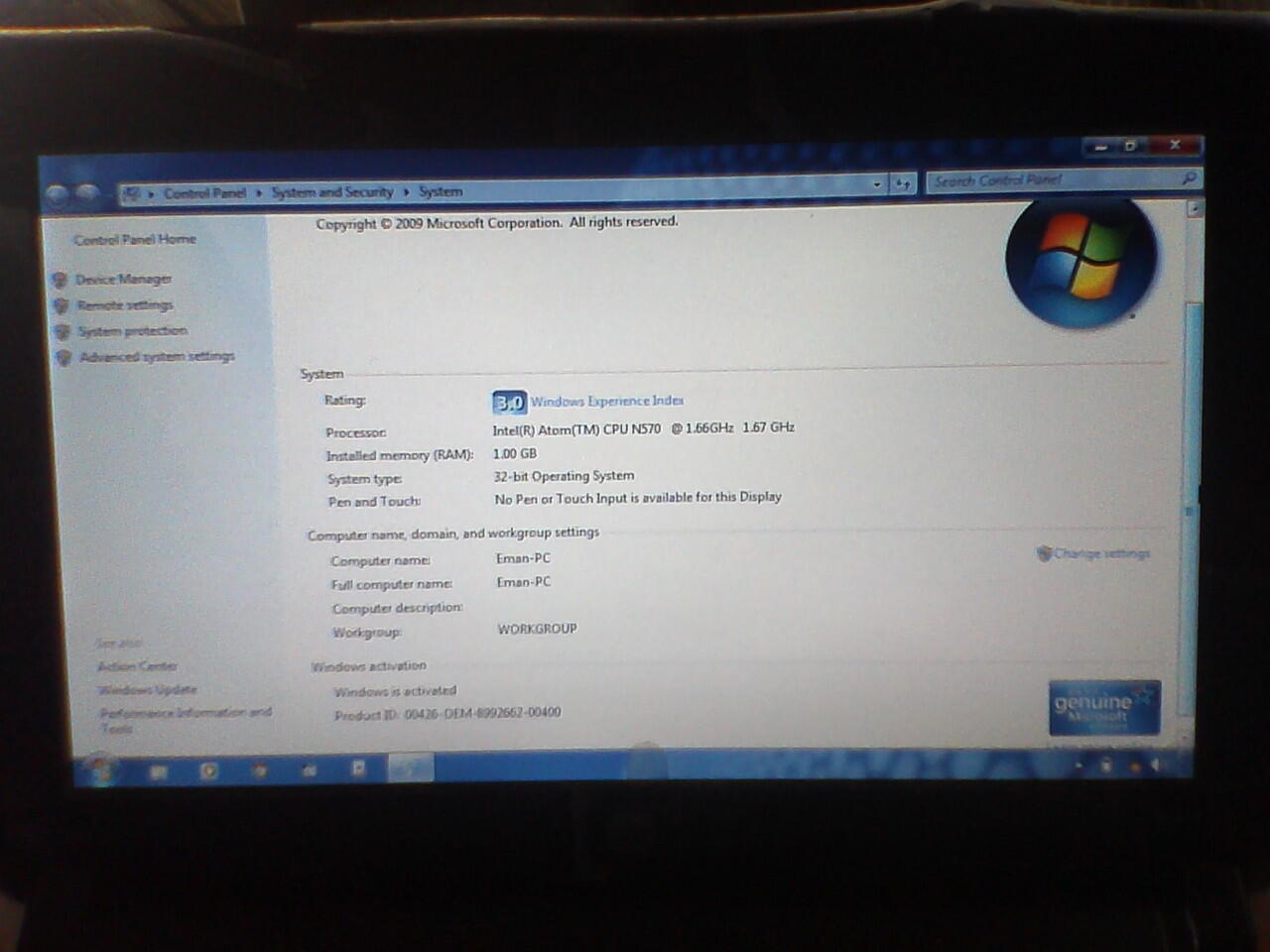Click the Product ID 00426-OEM-8992662-00400 text
This screenshot has height=952, width=1270.
(x=447, y=713)
